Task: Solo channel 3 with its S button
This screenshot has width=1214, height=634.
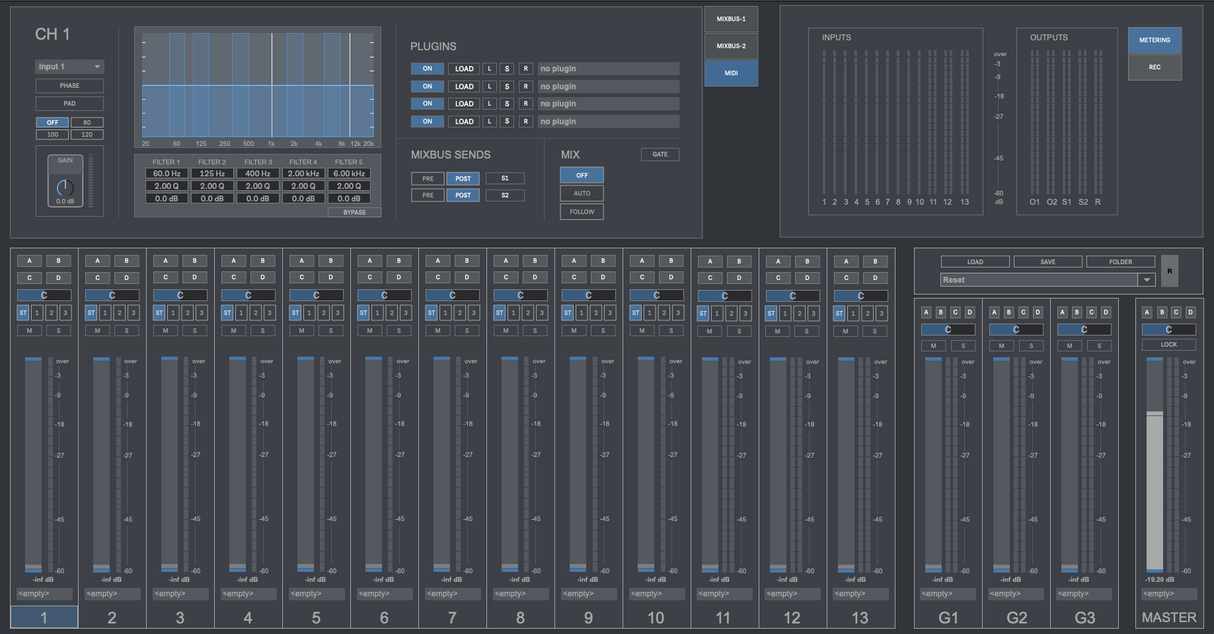Action: click(x=194, y=330)
